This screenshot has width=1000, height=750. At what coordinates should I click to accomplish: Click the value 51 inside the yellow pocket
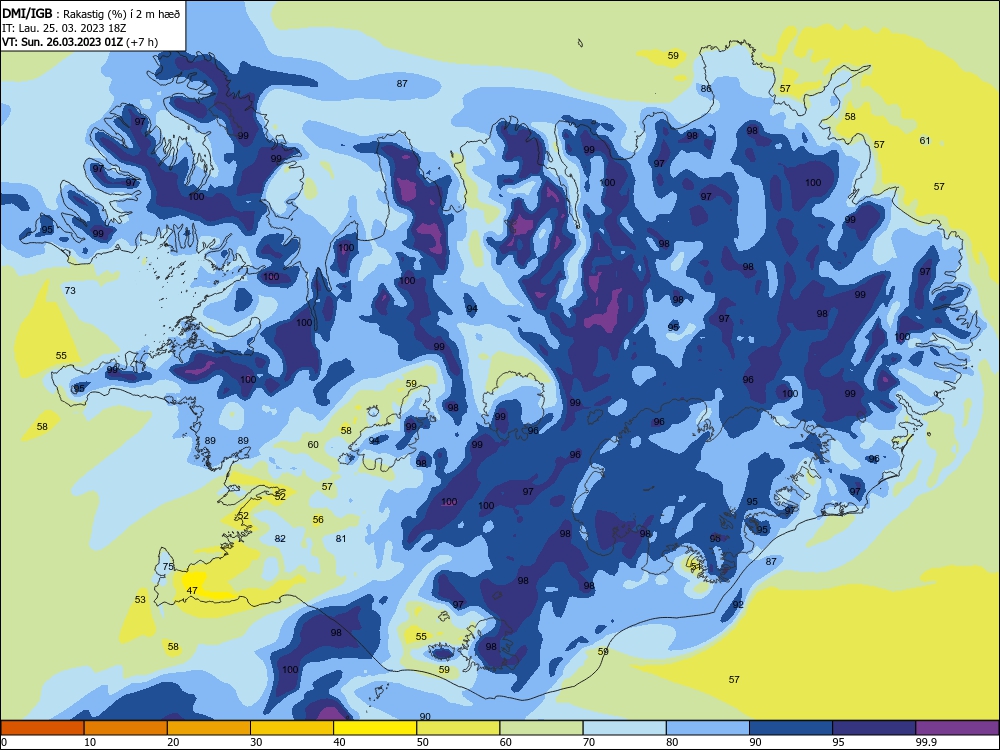696,566
